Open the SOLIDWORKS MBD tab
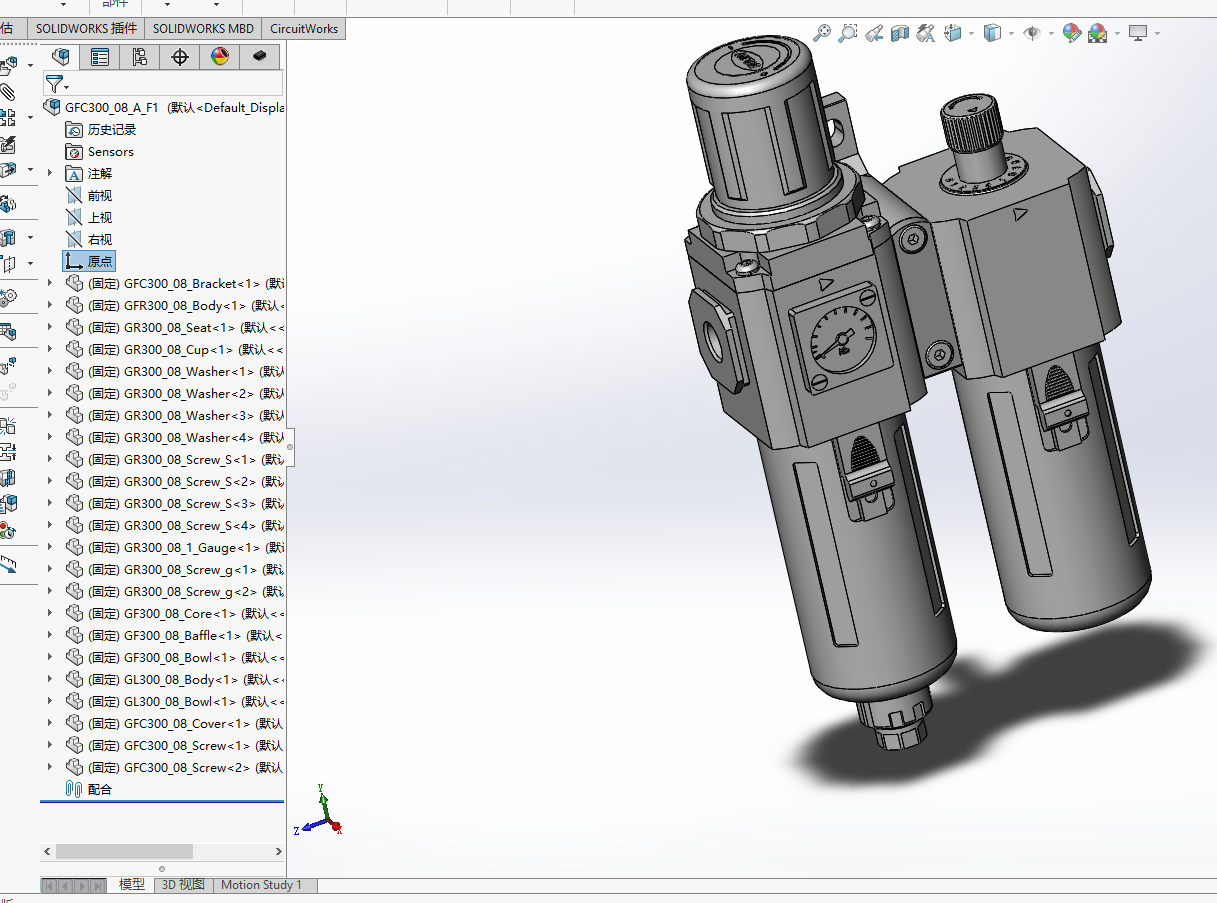 (203, 29)
